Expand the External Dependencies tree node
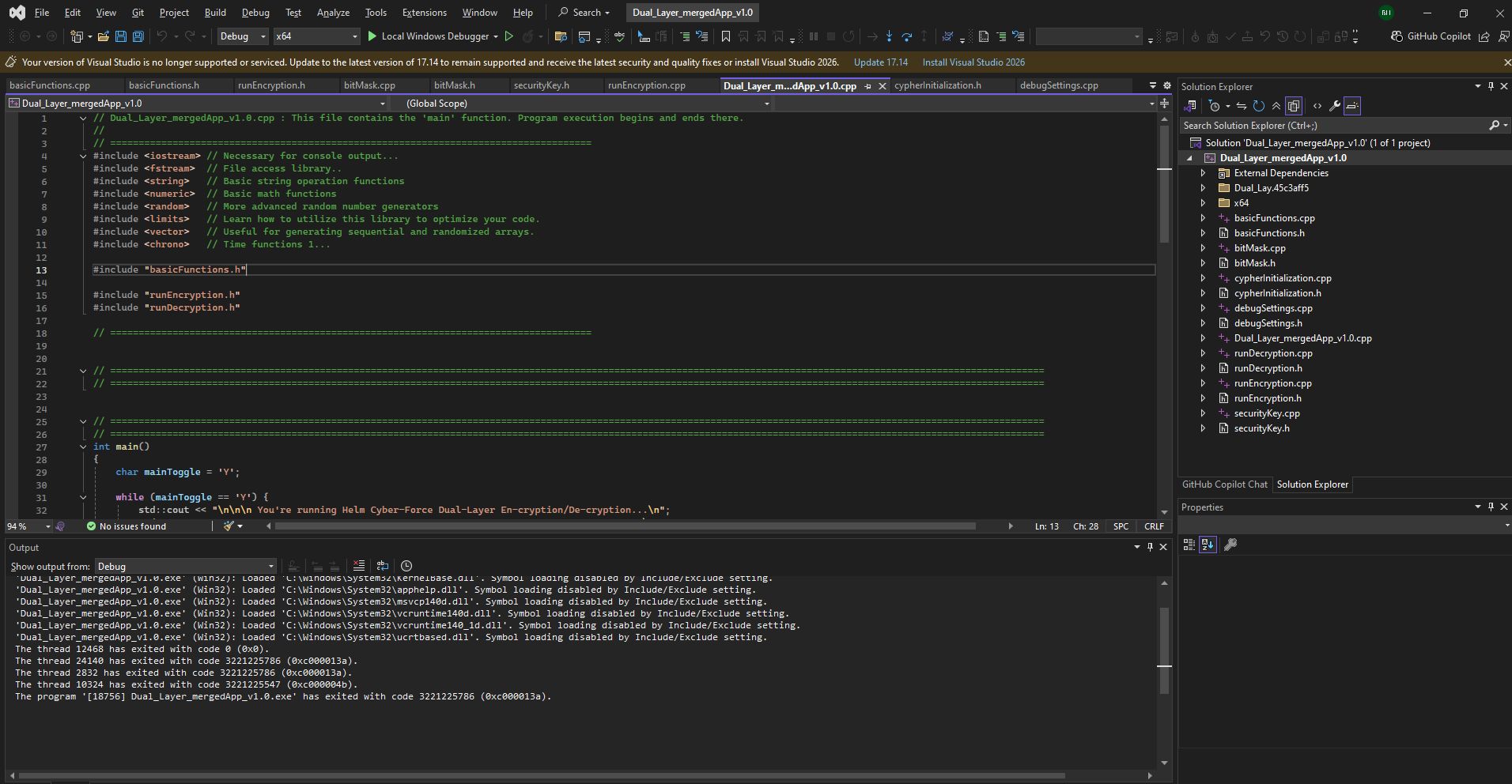This screenshot has height=784, width=1512. 1203,173
